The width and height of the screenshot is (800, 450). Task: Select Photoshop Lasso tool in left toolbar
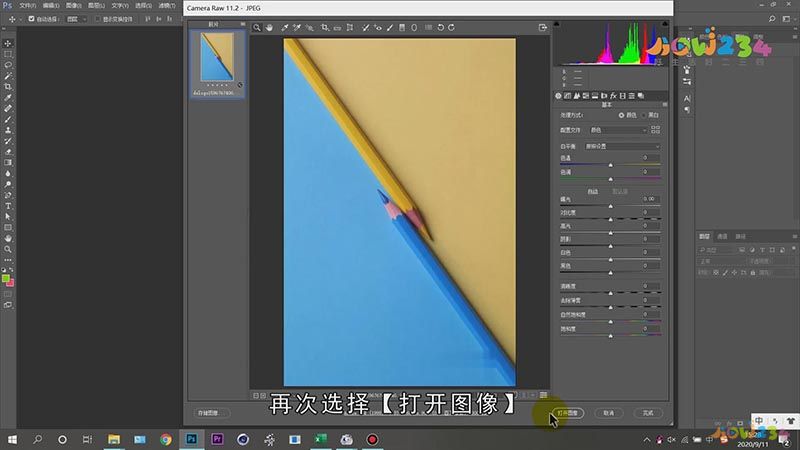point(8,65)
